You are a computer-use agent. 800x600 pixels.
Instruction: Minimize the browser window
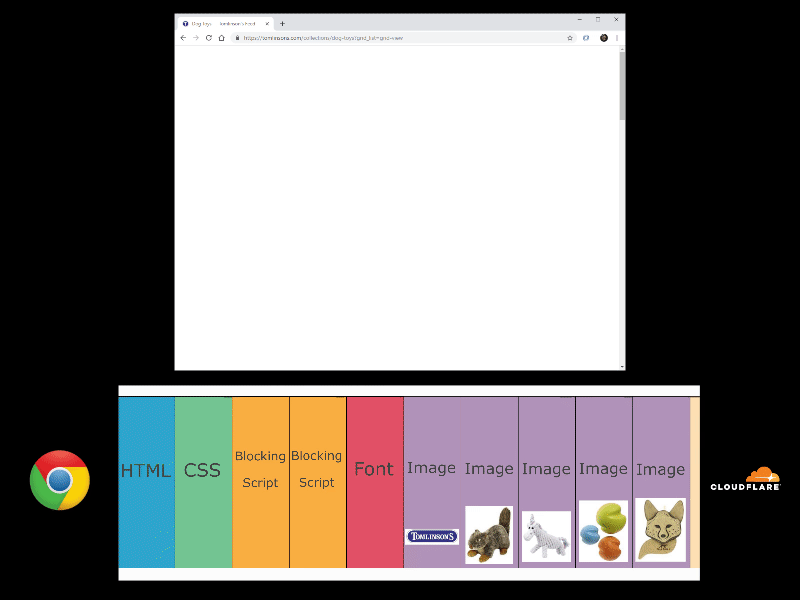coord(580,19)
